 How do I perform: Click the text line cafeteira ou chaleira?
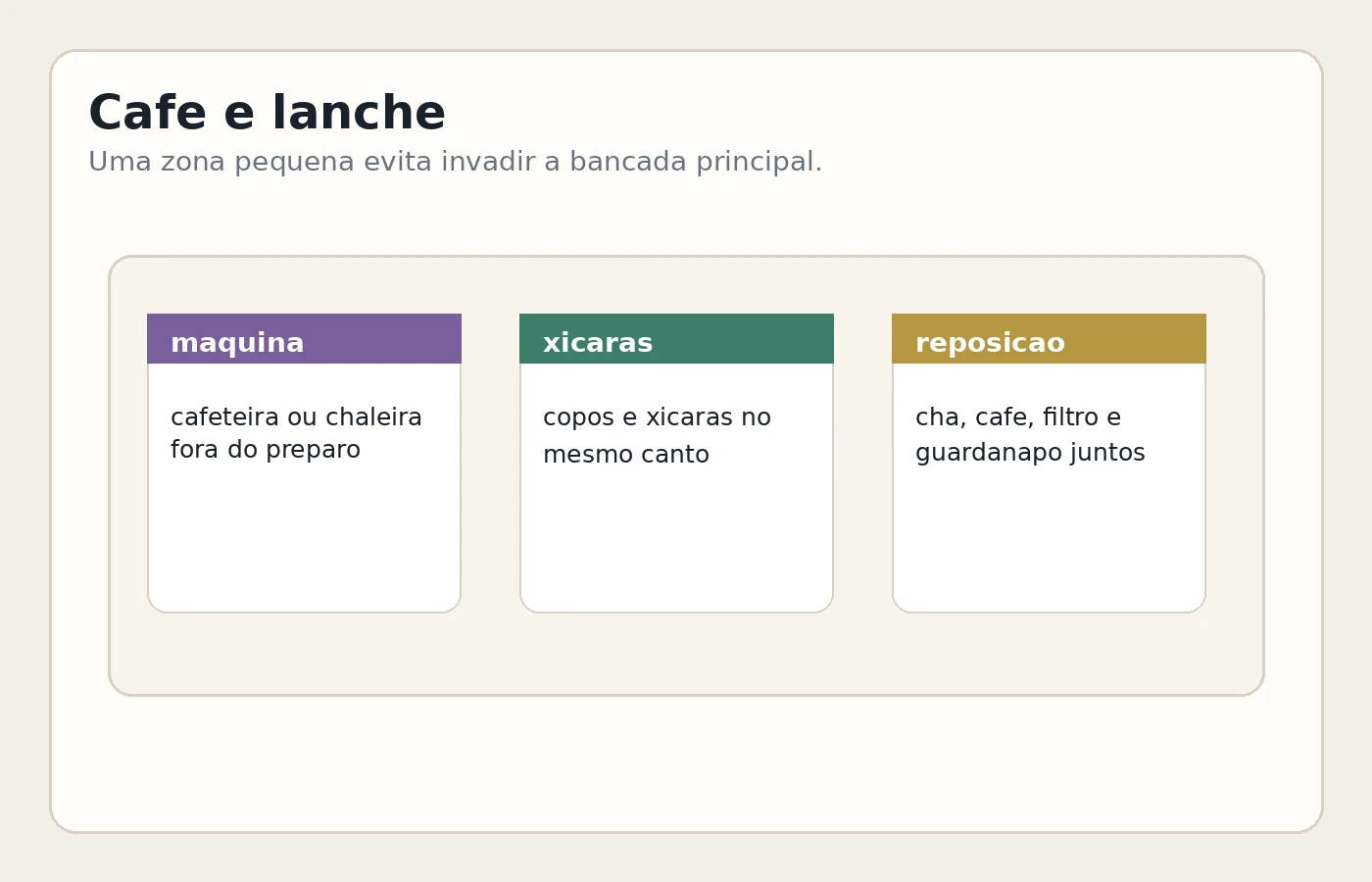coord(296,417)
